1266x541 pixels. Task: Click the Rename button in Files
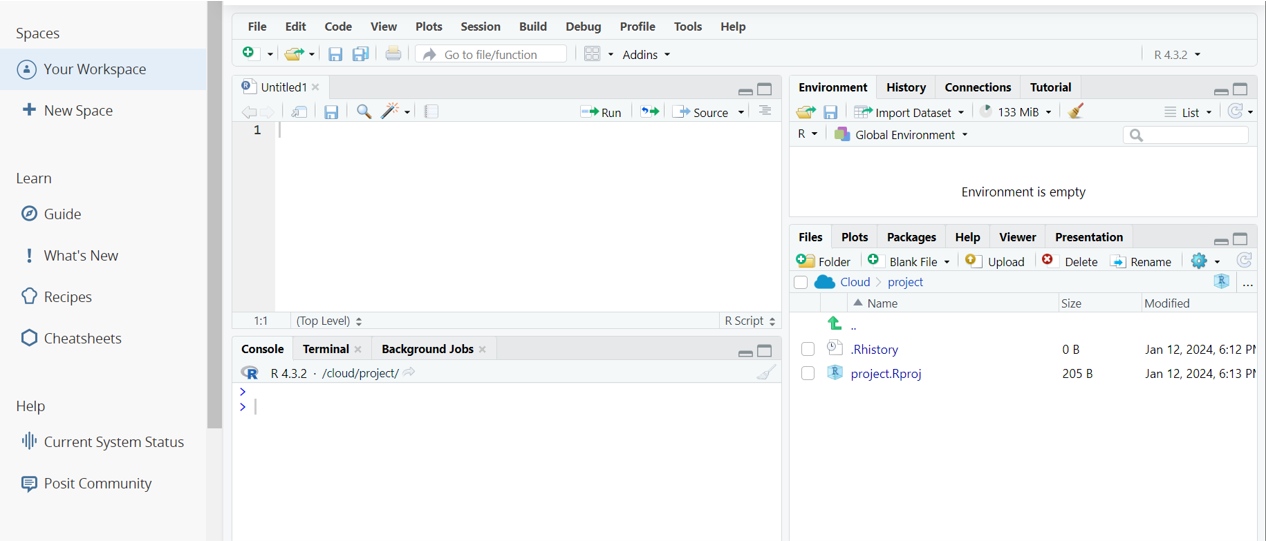point(1141,261)
